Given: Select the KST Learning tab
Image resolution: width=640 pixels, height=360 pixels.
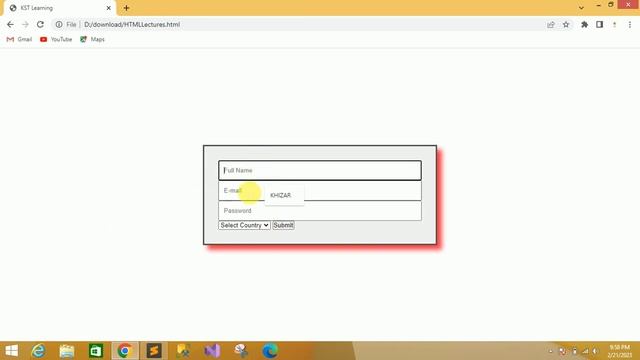Looking at the screenshot, I should 60,8.
